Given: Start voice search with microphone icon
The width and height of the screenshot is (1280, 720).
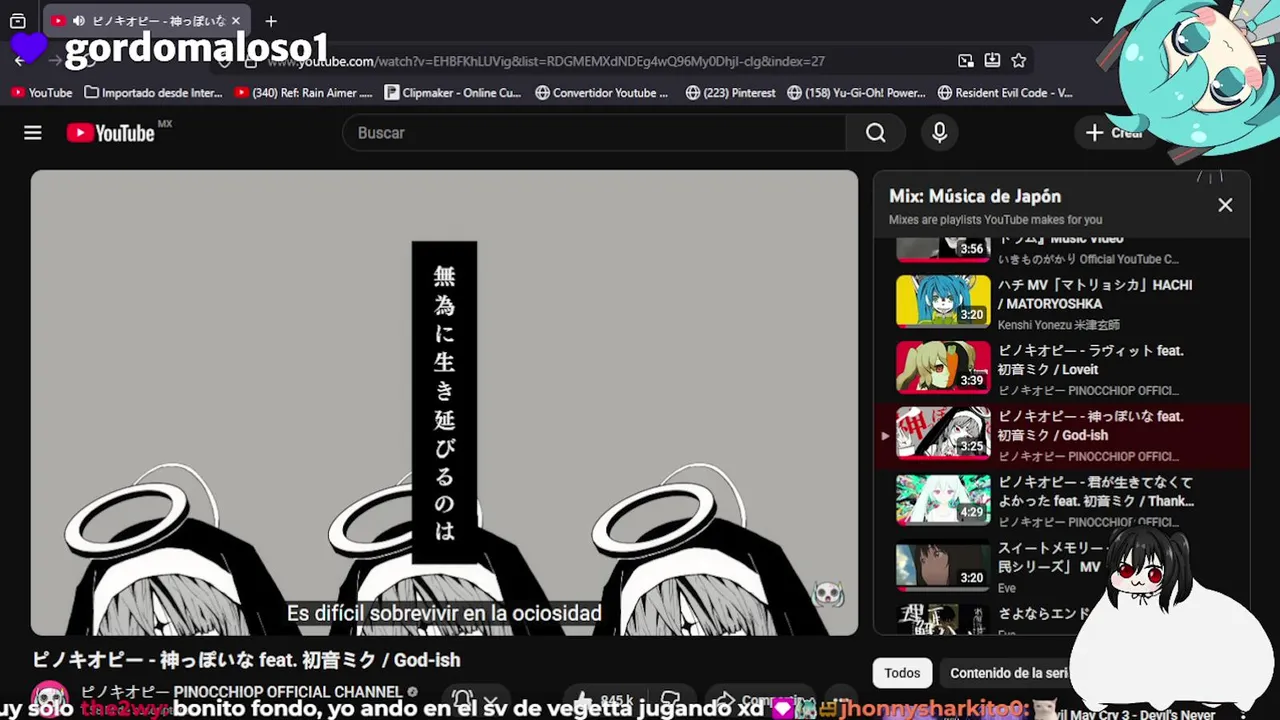Looking at the screenshot, I should [939, 133].
